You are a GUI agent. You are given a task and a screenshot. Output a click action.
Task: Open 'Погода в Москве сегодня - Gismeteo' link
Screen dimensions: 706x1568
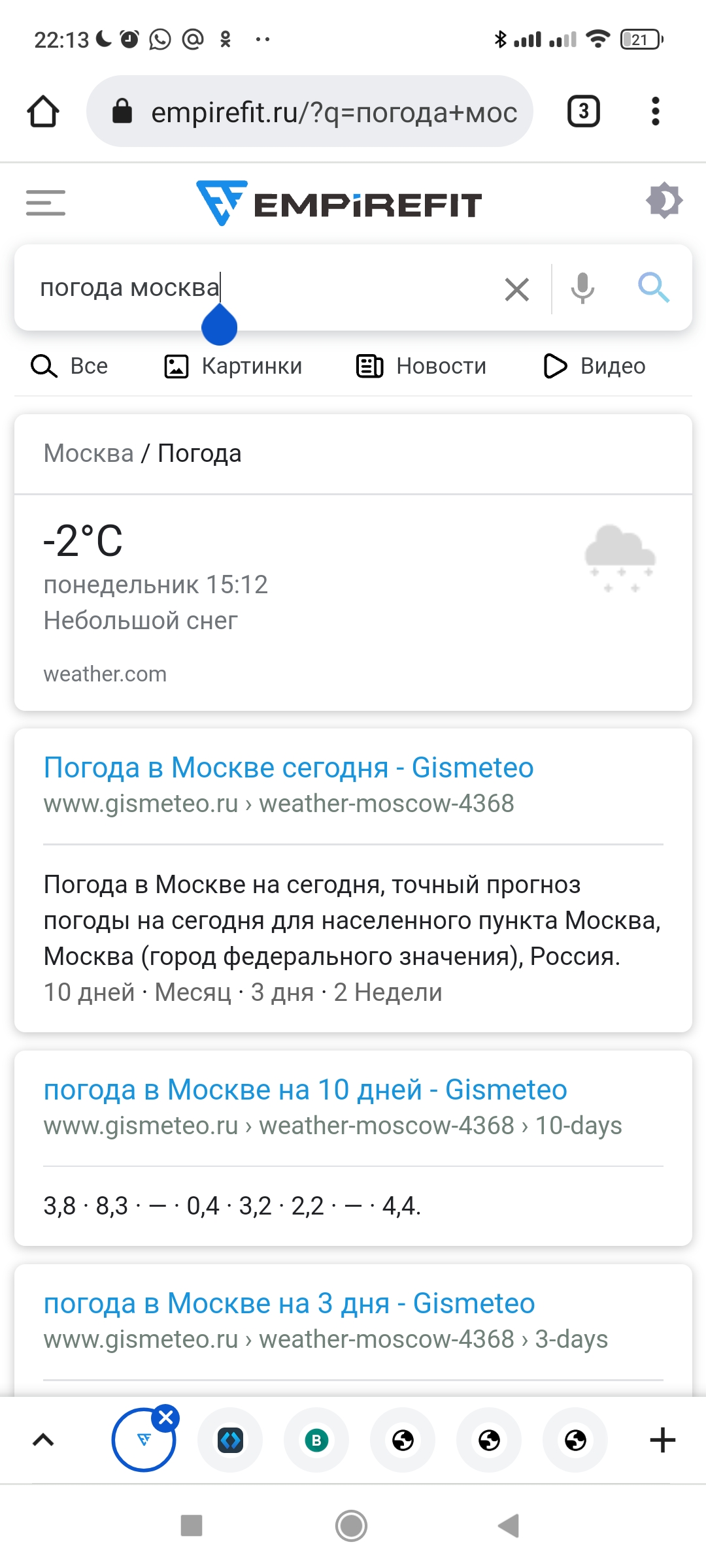pyautogui.click(x=288, y=768)
